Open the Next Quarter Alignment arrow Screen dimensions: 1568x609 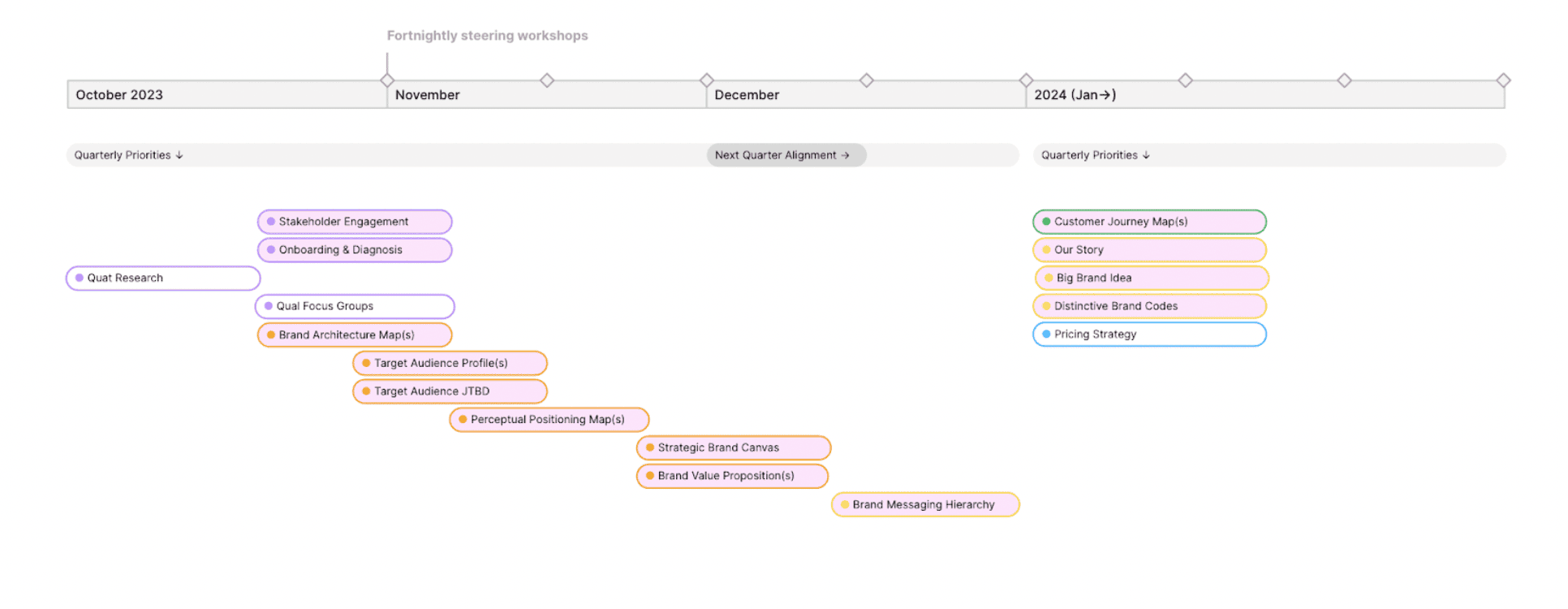point(846,155)
